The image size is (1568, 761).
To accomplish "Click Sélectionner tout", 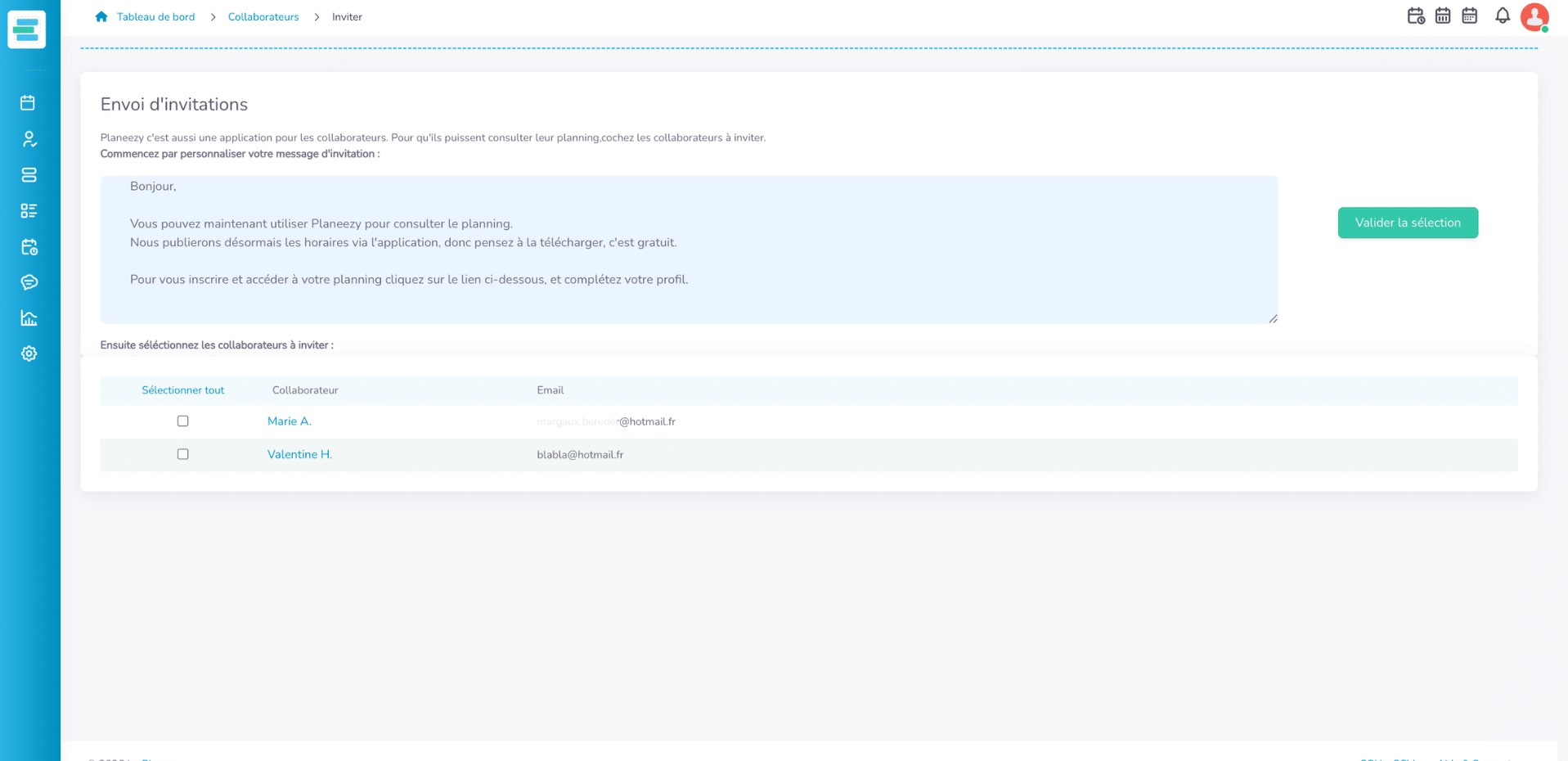I will point(182,390).
